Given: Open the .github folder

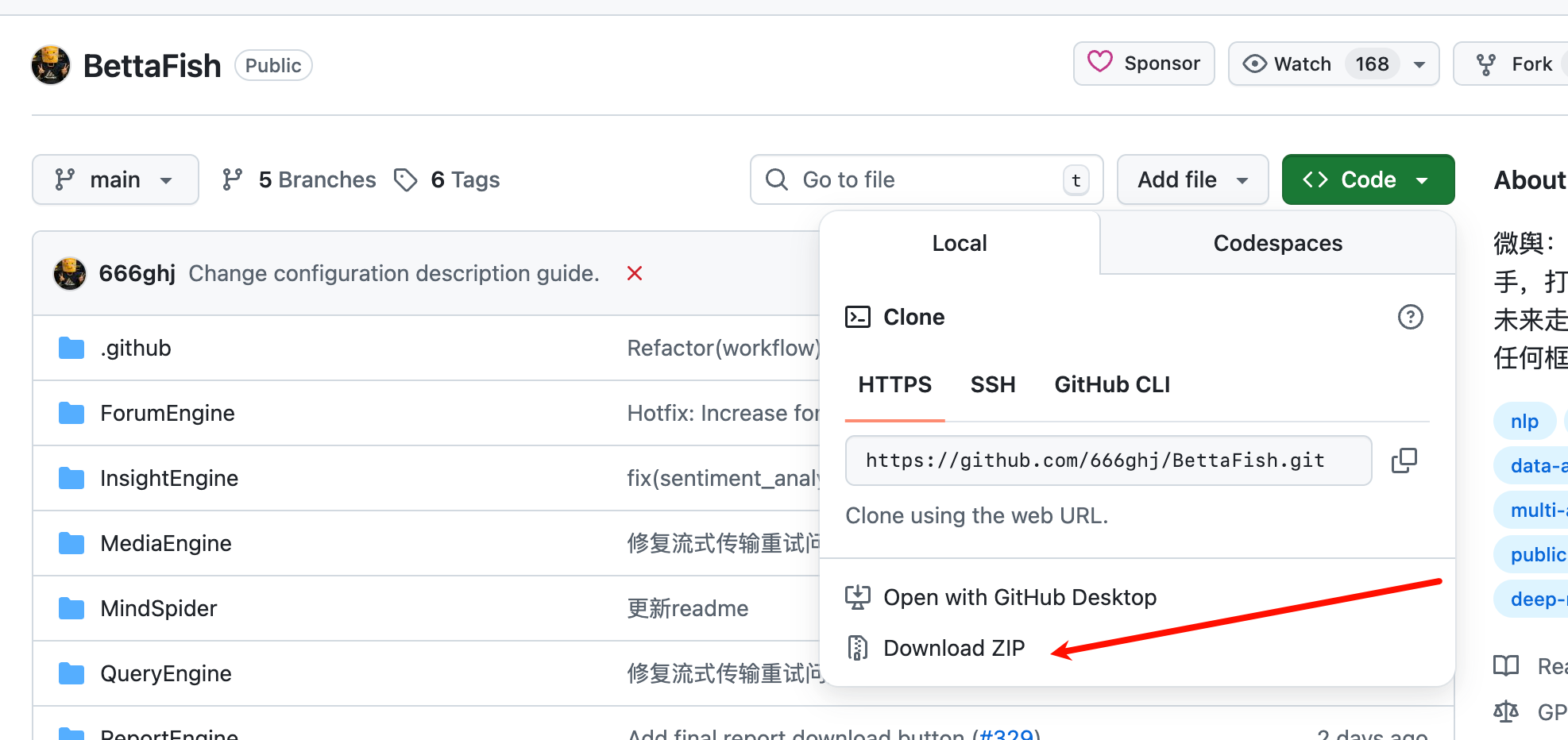Looking at the screenshot, I should 136,348.
